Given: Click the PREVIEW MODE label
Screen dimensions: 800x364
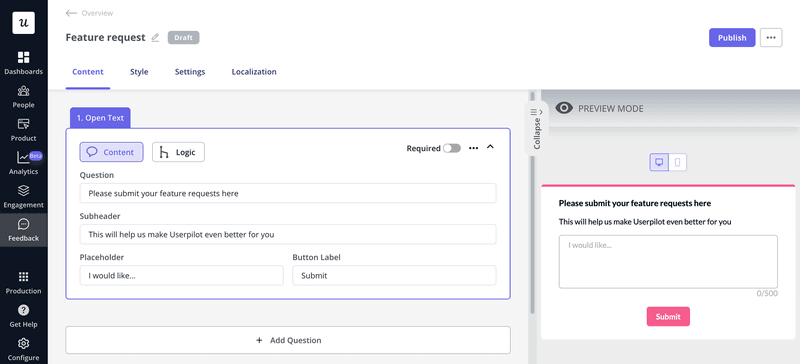Looking at the screenshot, I should coord(611,109).
